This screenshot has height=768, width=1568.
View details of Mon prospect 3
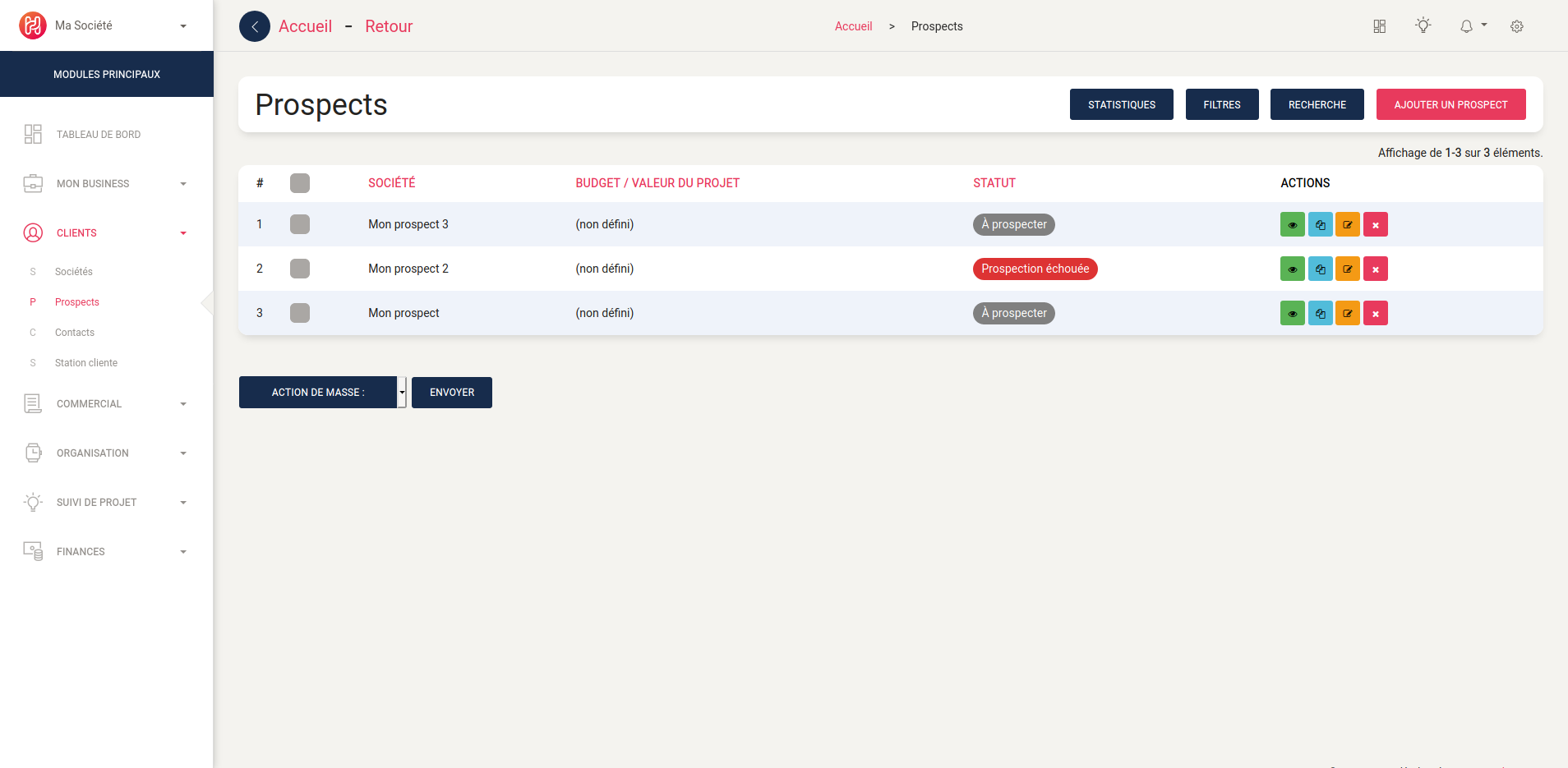[x=1292, y=224]
